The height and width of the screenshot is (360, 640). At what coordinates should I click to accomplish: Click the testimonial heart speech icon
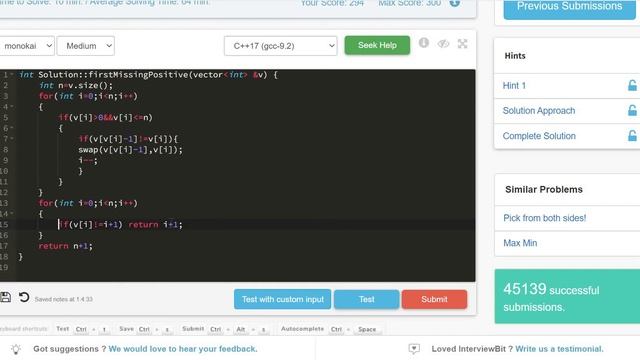point(414,349)
